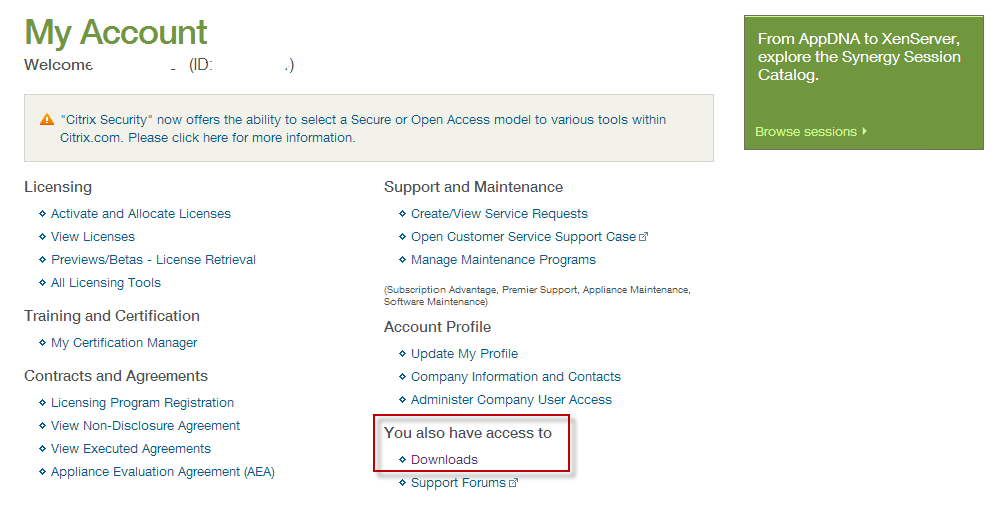Viewport: 998px width, 530px height.
Task: Click Update My Profile
Action: [464, 354]
